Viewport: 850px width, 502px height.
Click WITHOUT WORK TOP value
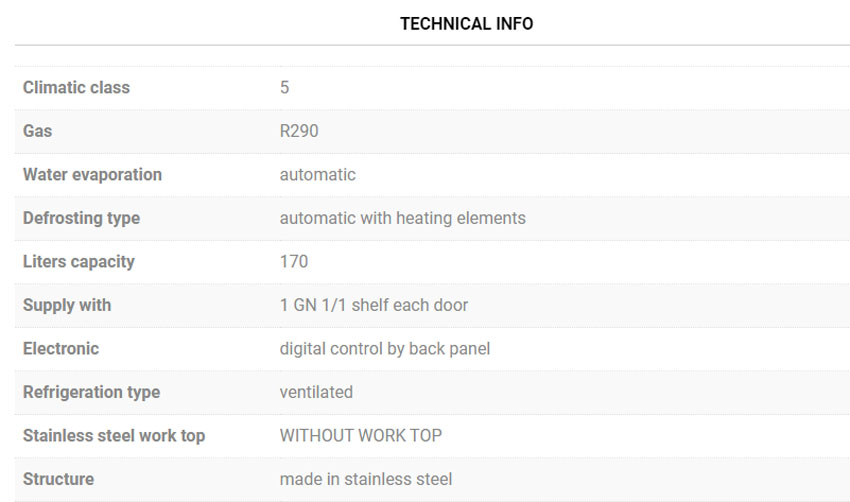tap(360, 436)
